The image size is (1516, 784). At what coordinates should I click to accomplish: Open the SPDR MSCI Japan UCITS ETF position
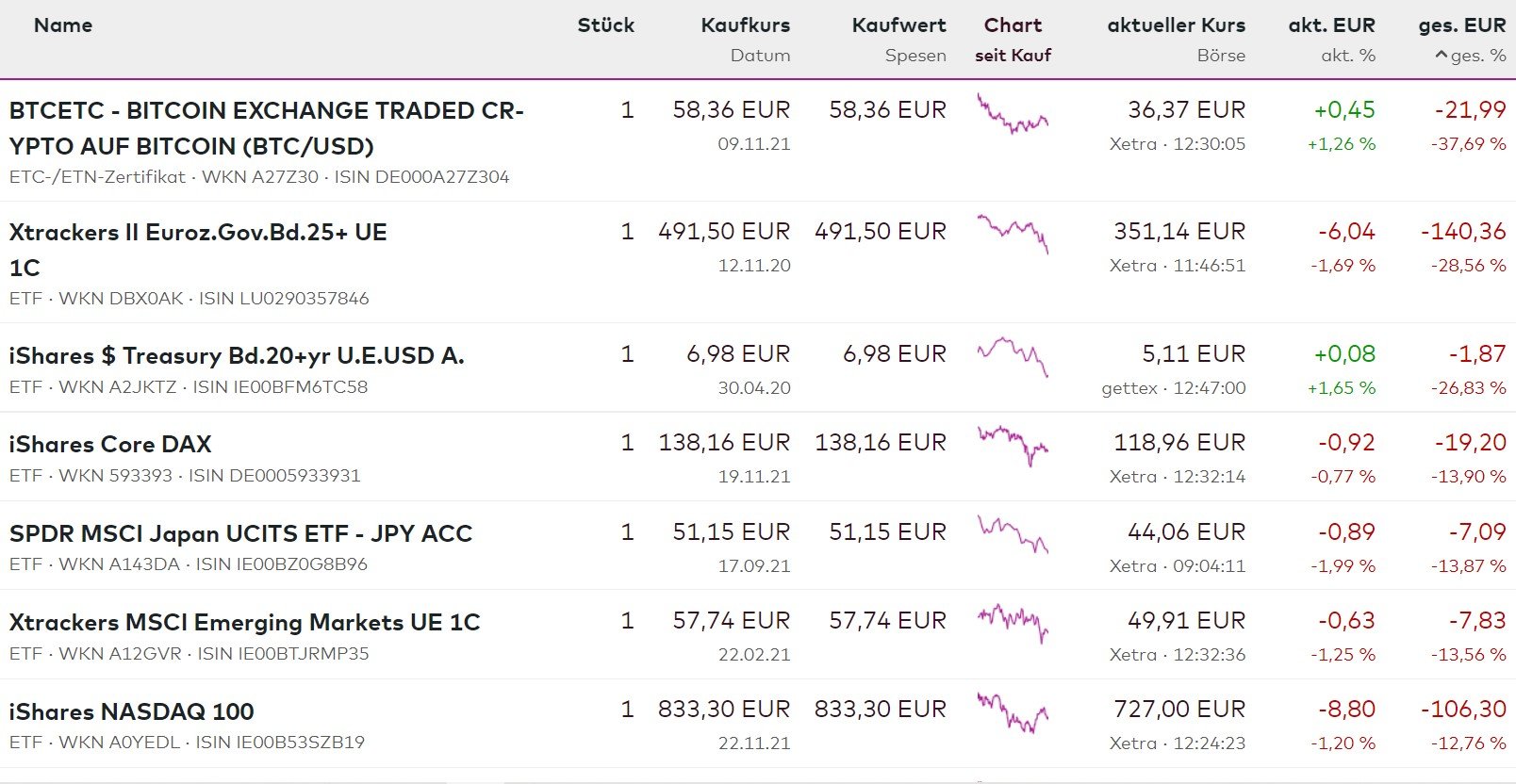click(x=240, y=533)
